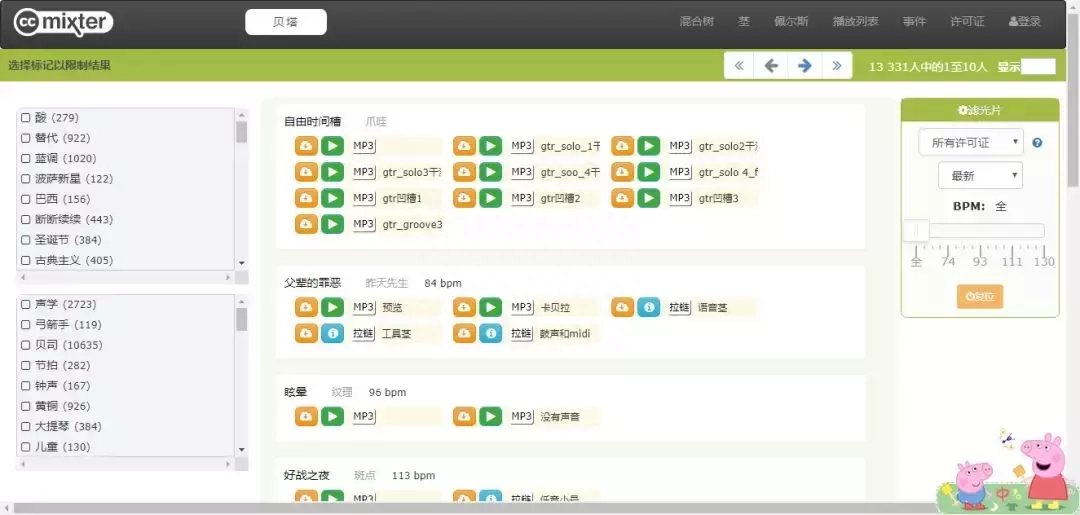Image resolution: width=1080 pixels, height=515 pixels.
Task: Check the 蓝调 (1020) tag
Action: click(25, 158)
